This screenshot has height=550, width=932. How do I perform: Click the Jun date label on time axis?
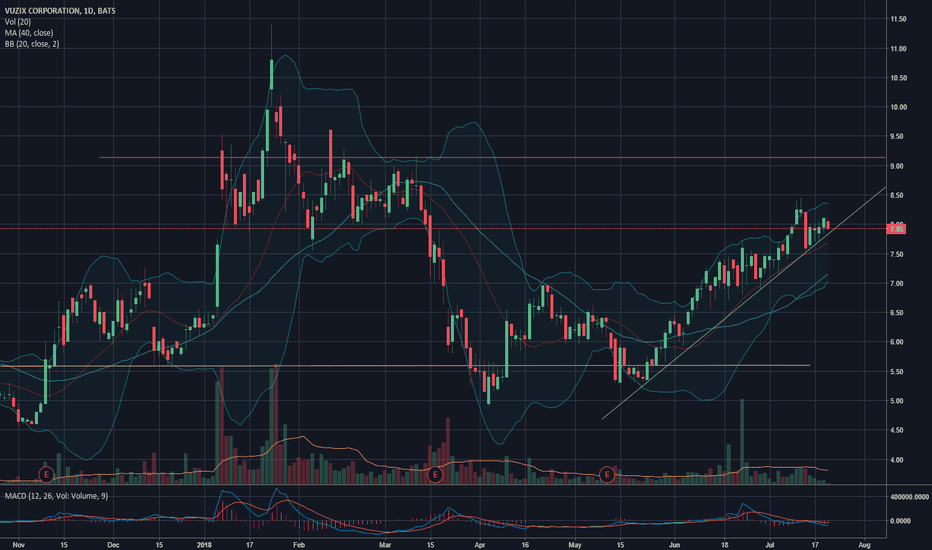coord(674,544)
